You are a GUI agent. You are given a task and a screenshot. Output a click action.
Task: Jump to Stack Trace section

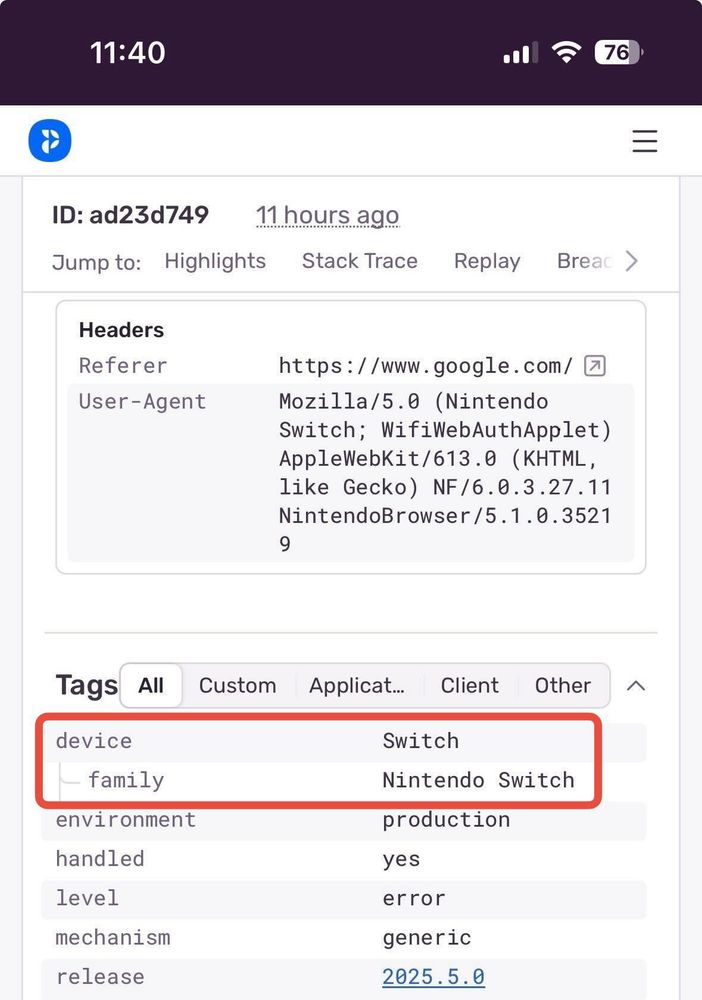pyautogui.click(x=360, y=261)
